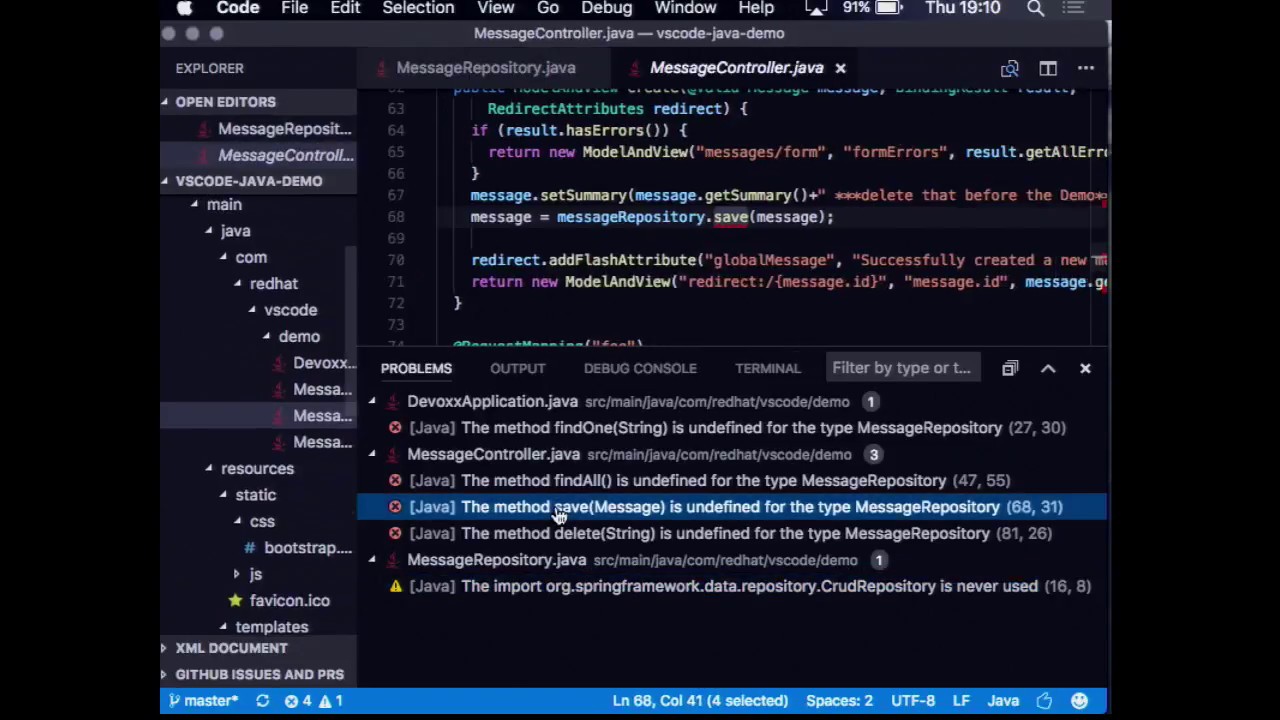This screenshot has width=1280, height=720.
Task: Synchronize changes with the sync icon
Action: coord(262,701)
